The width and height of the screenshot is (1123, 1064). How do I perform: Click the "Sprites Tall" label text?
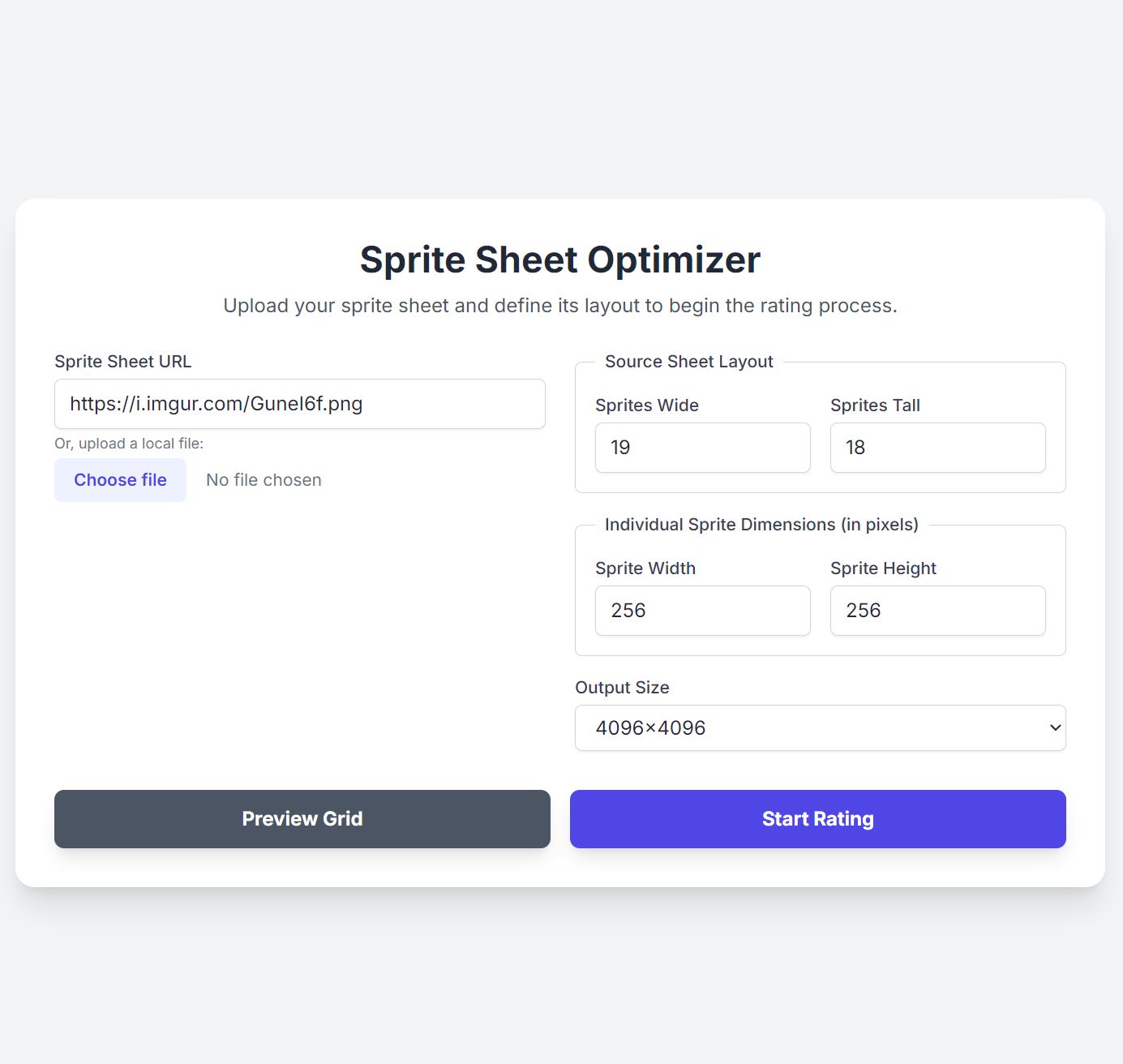pos(875,405)
